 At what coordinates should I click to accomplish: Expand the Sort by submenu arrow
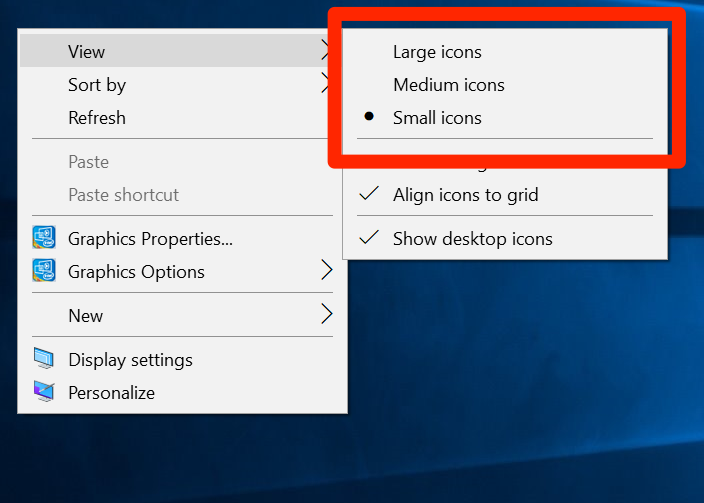tap(326, 84)
